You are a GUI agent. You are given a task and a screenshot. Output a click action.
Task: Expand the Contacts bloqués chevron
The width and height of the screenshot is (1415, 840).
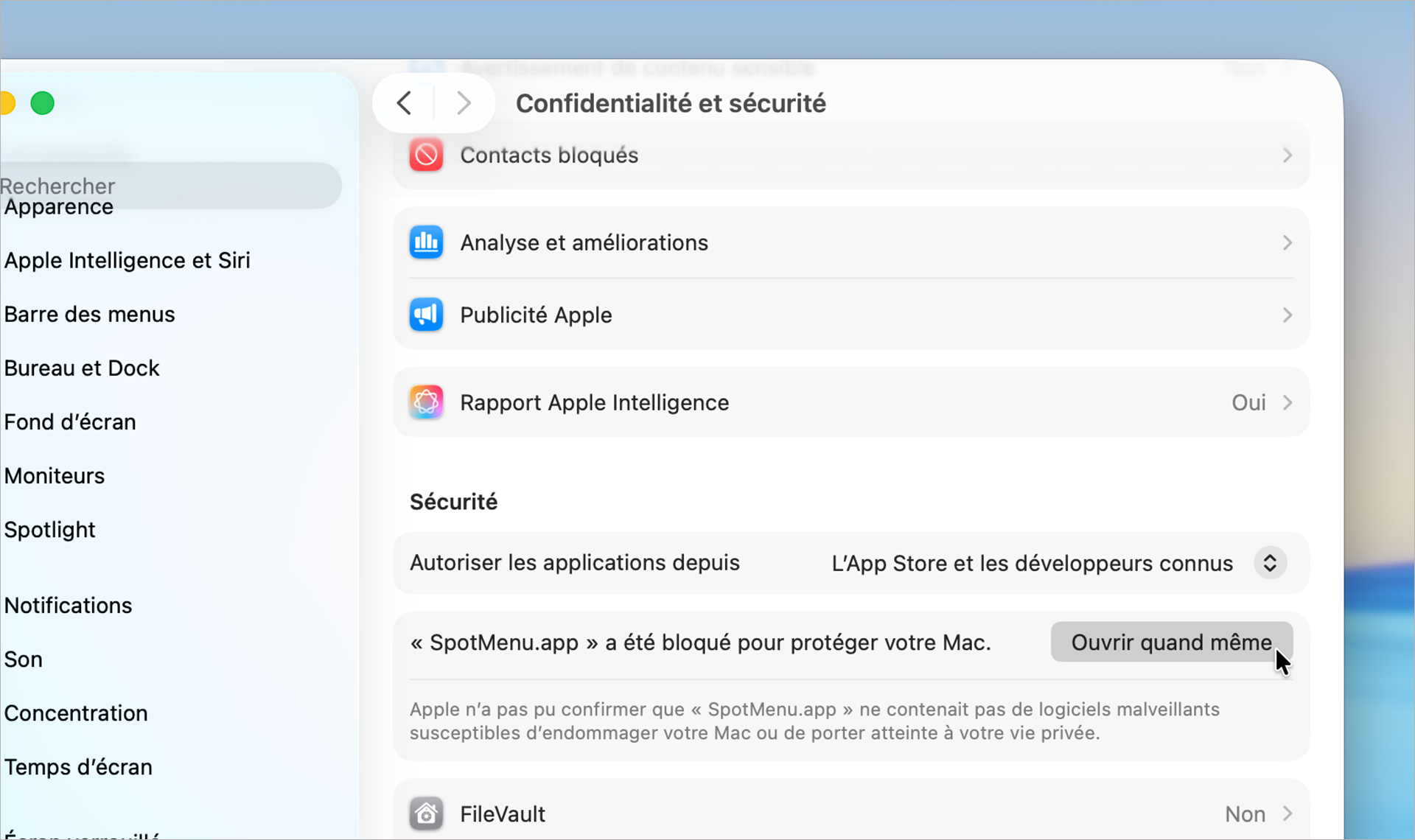[x=1287, y=155]
